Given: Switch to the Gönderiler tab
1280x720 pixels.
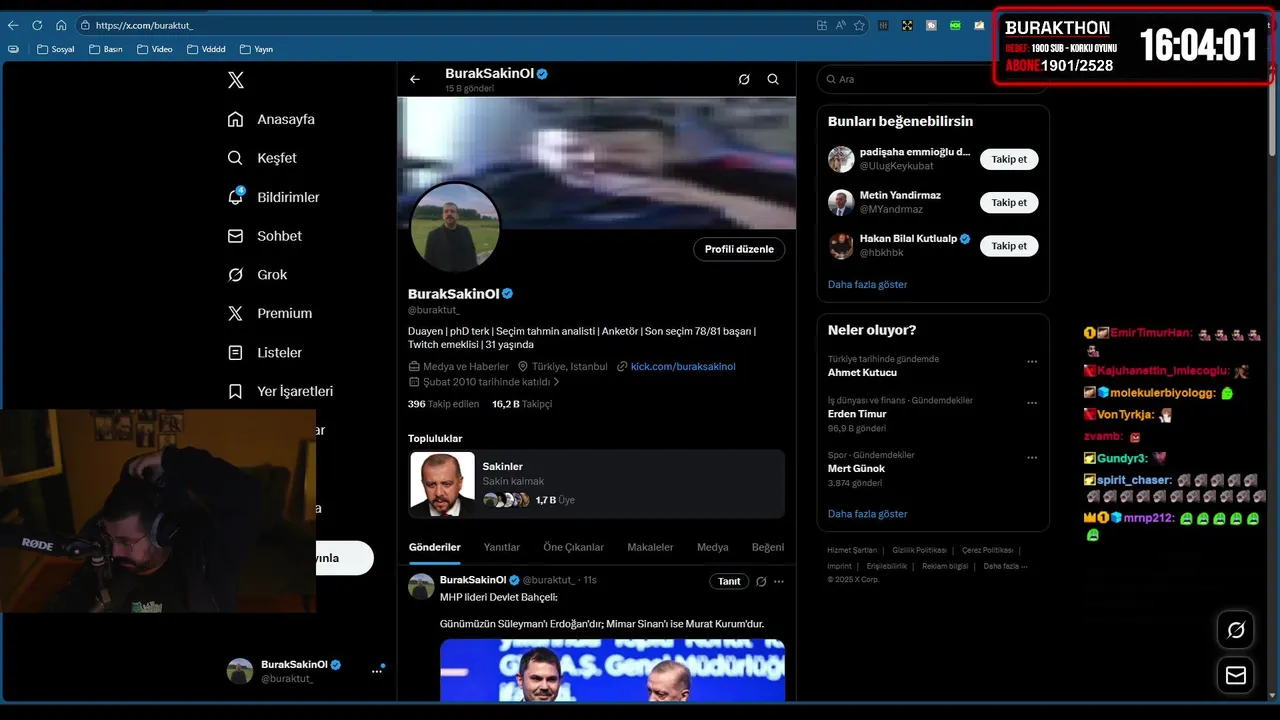Looking at the screenshot, I should tap(434, 547).
